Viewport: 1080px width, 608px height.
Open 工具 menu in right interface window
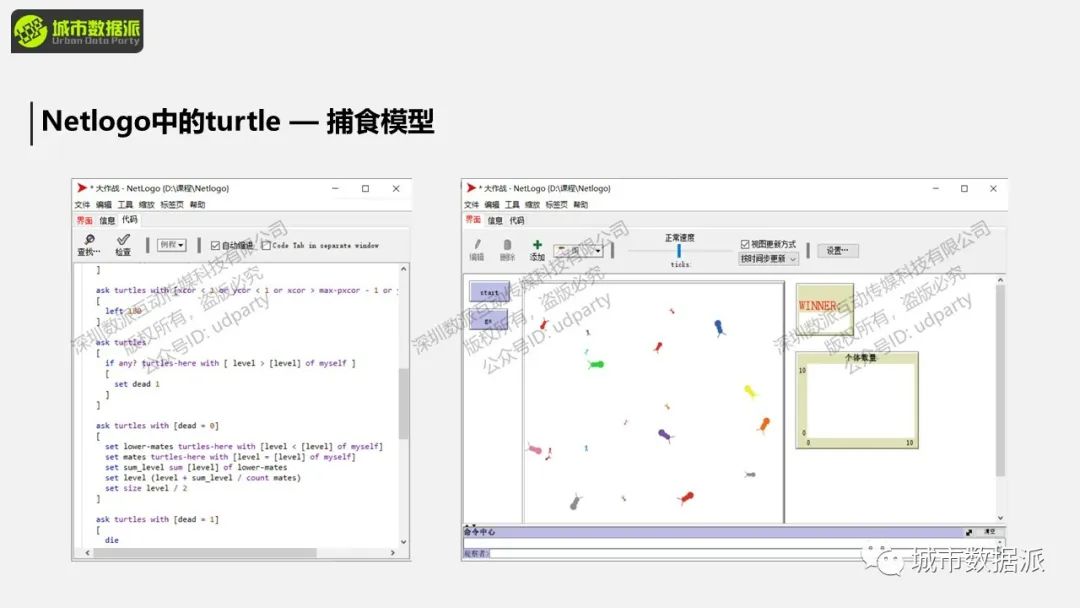click(x=512, y=205)
